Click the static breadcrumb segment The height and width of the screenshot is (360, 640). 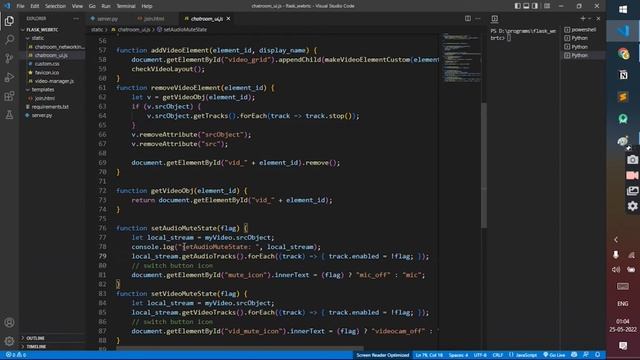click(97, 29)
